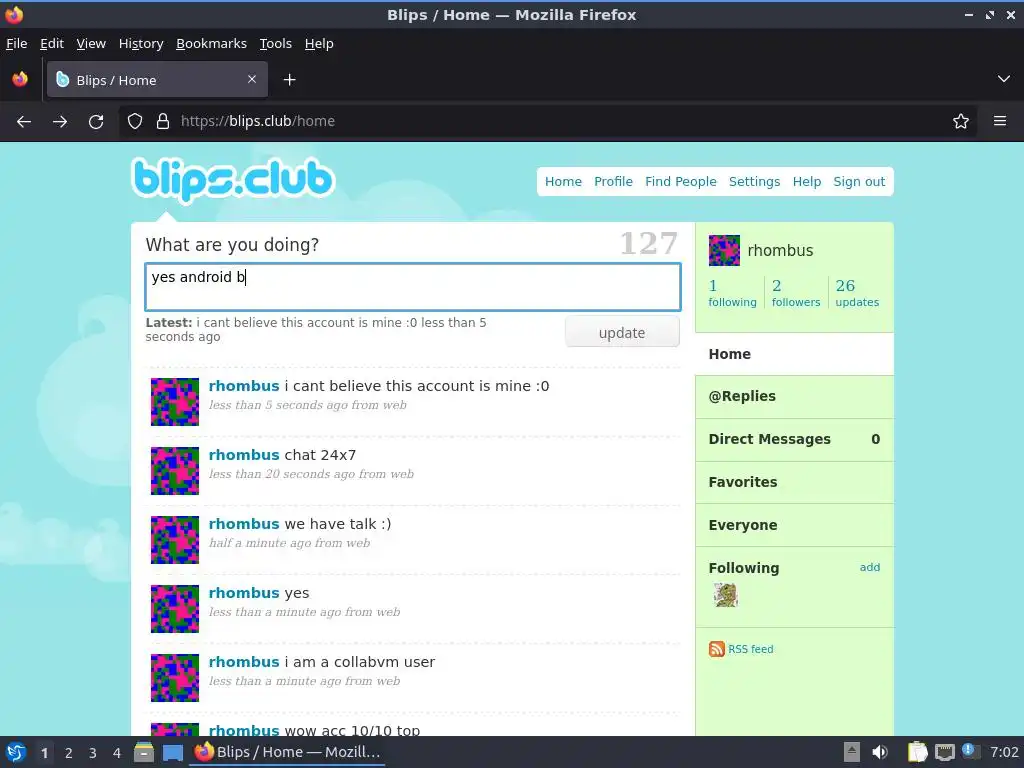Open the History menu

[x=141, y=44]
